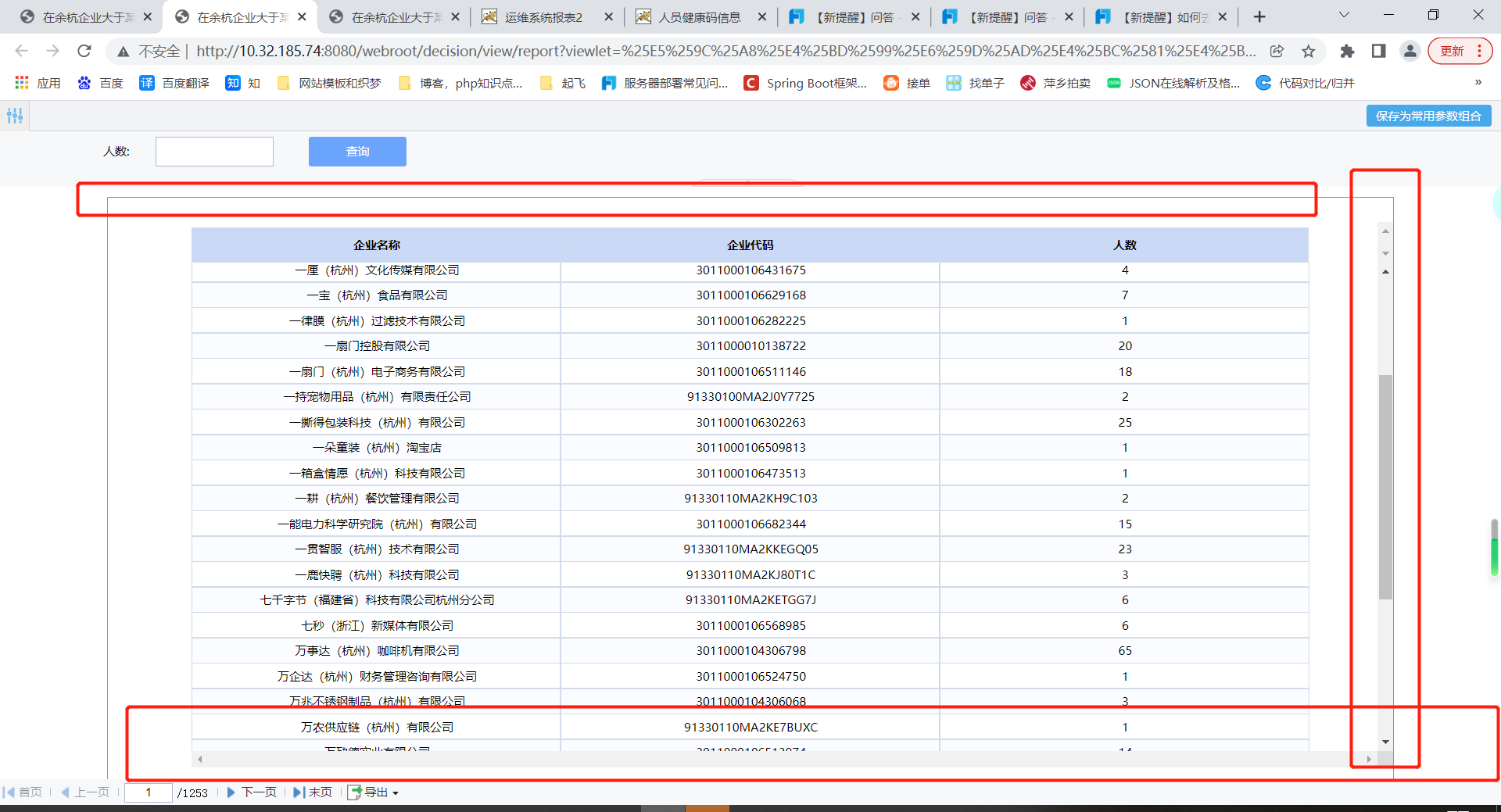Open the browser side panel icon

(1378, 52)
